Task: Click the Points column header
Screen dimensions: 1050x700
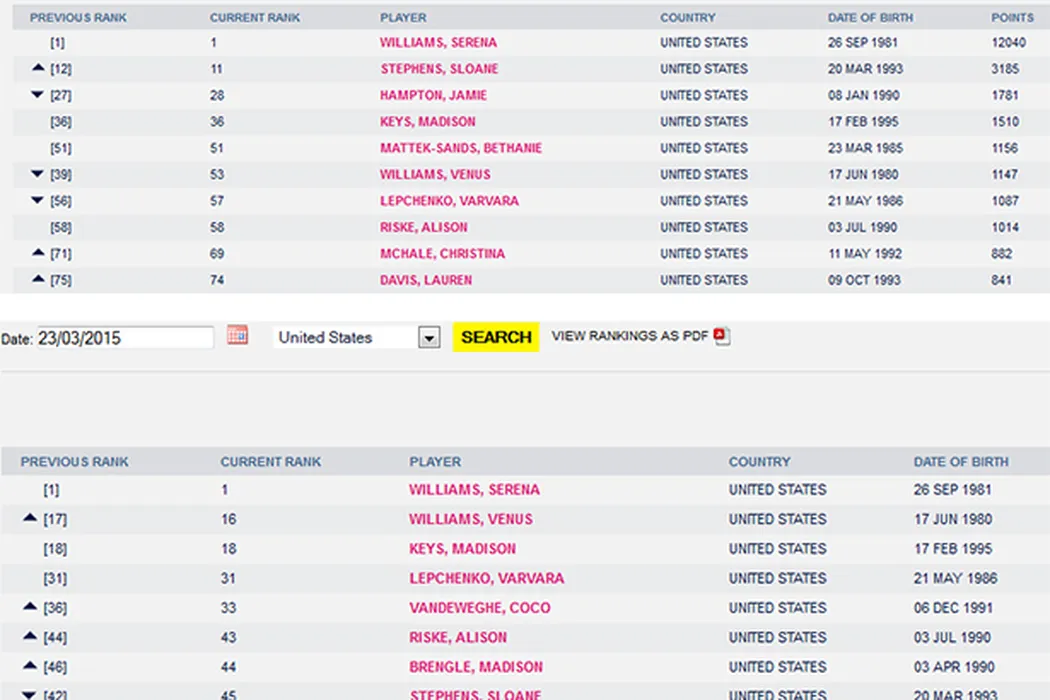Action: click(x=1012, y=18)
